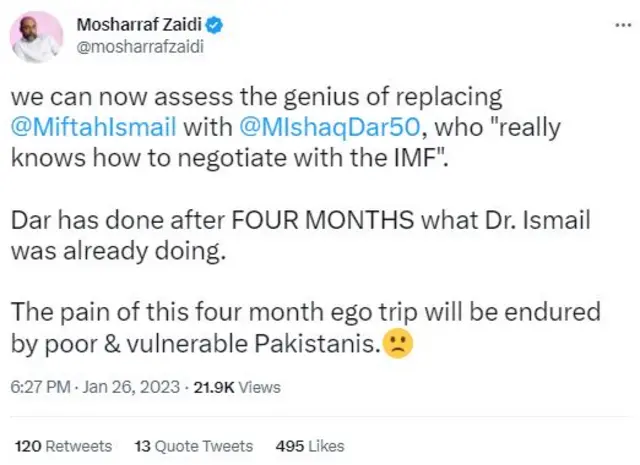The height and width of the screenshot is (465, 640).
Task: Show the 120 Retweets list
Action: point(64,446)
